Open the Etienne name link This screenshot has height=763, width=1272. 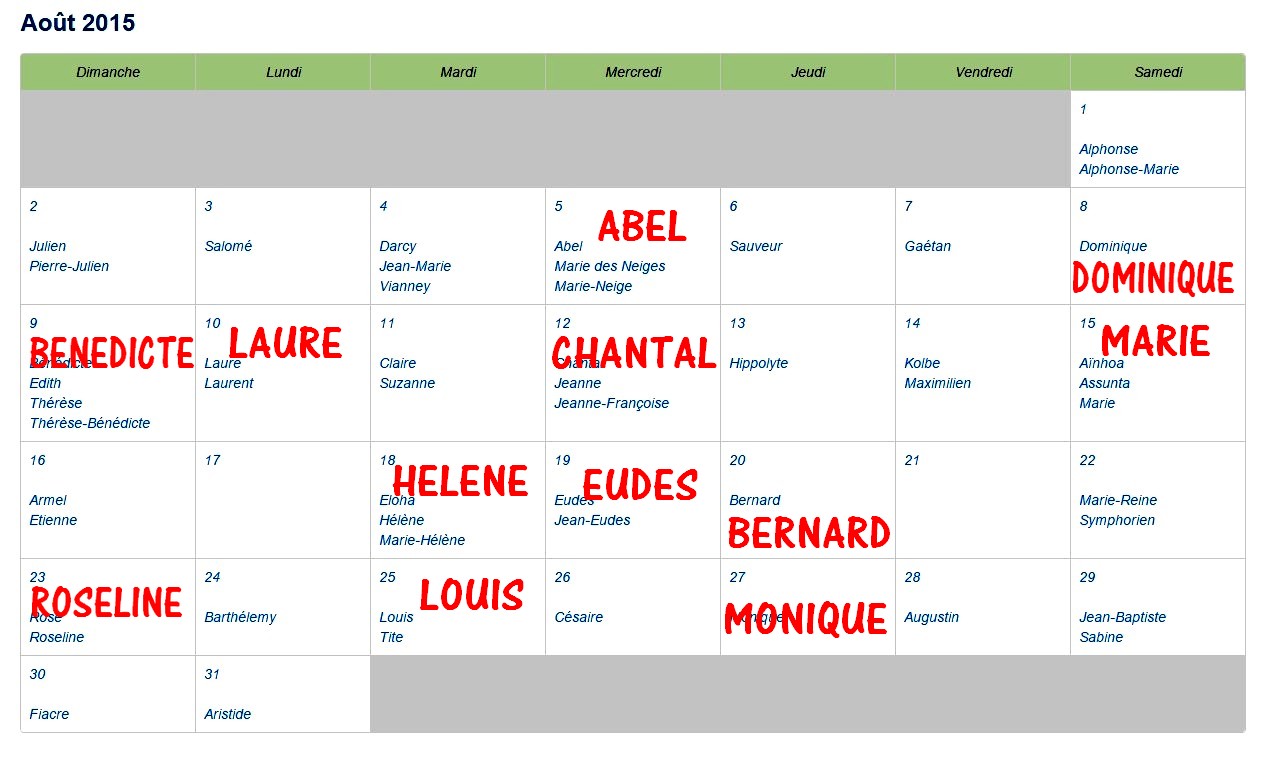(x=53, y=520)
